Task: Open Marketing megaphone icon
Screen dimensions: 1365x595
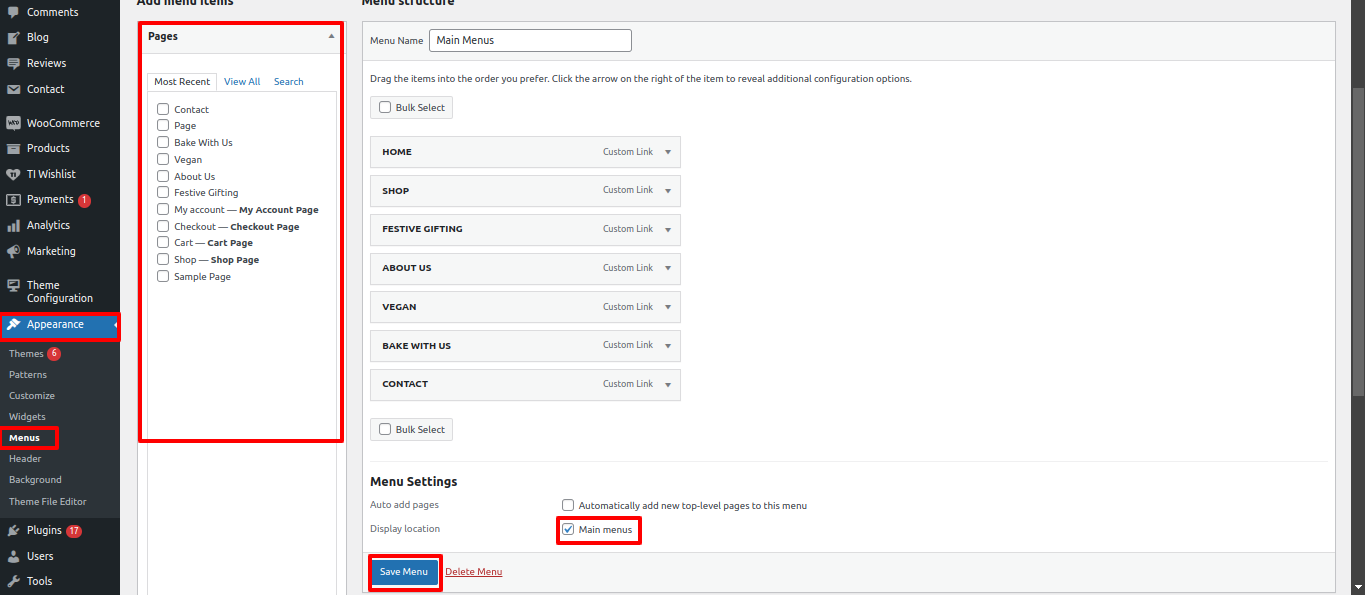Action: (x=13, y=251)
